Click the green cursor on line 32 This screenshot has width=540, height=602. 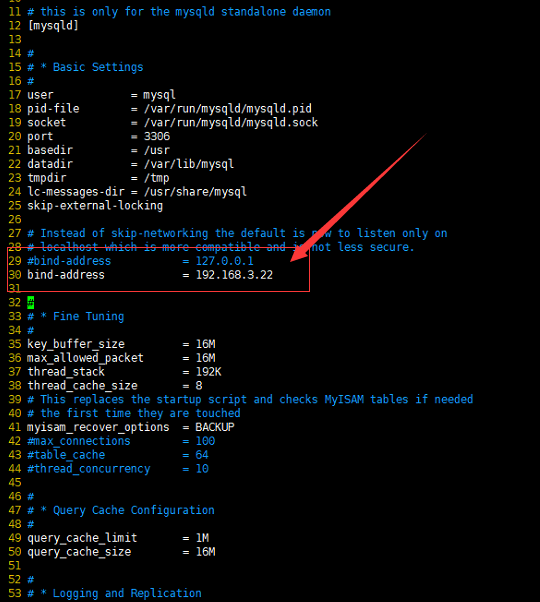31,303
